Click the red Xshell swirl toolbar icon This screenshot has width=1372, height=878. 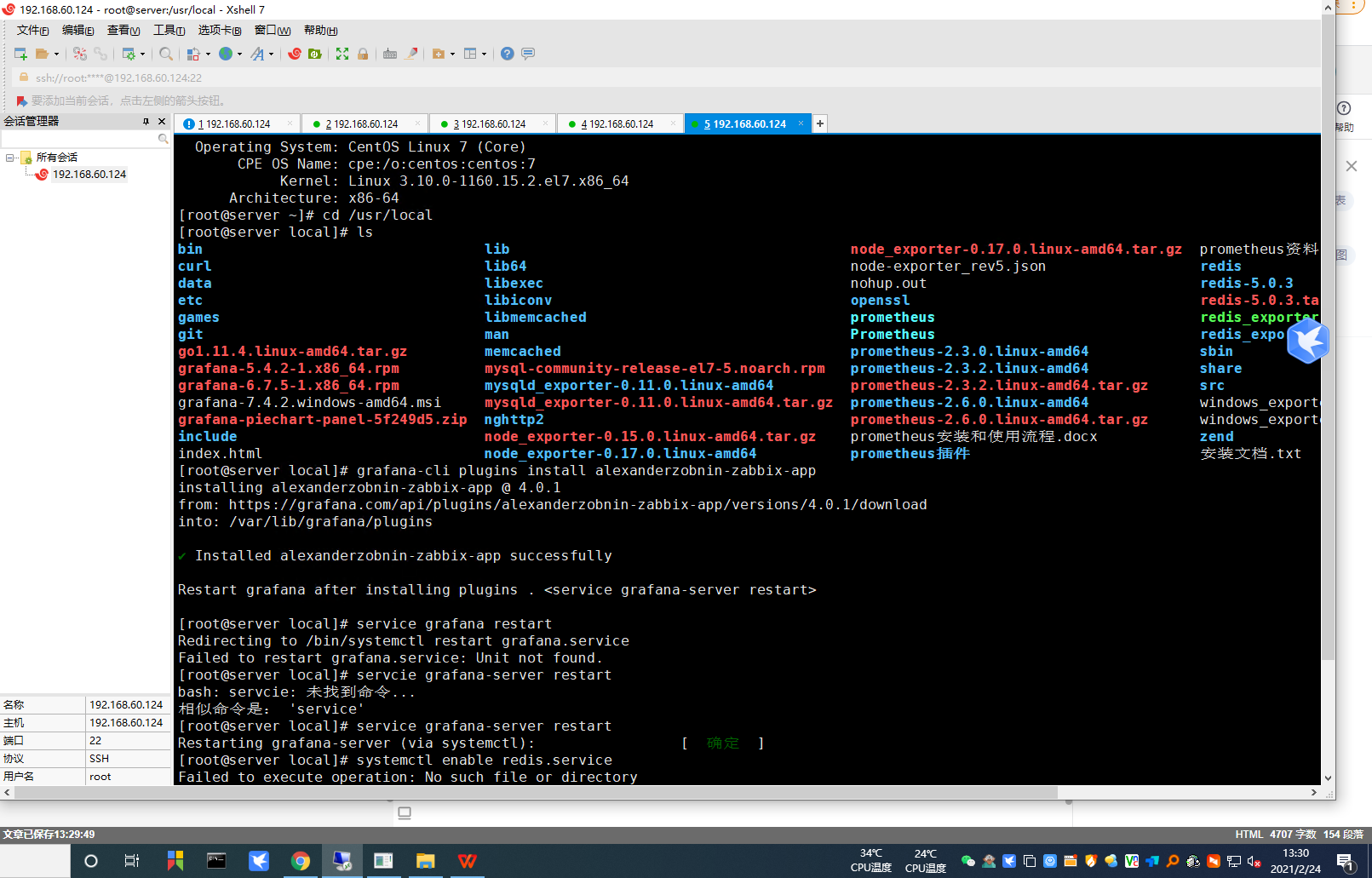[295, 54]
